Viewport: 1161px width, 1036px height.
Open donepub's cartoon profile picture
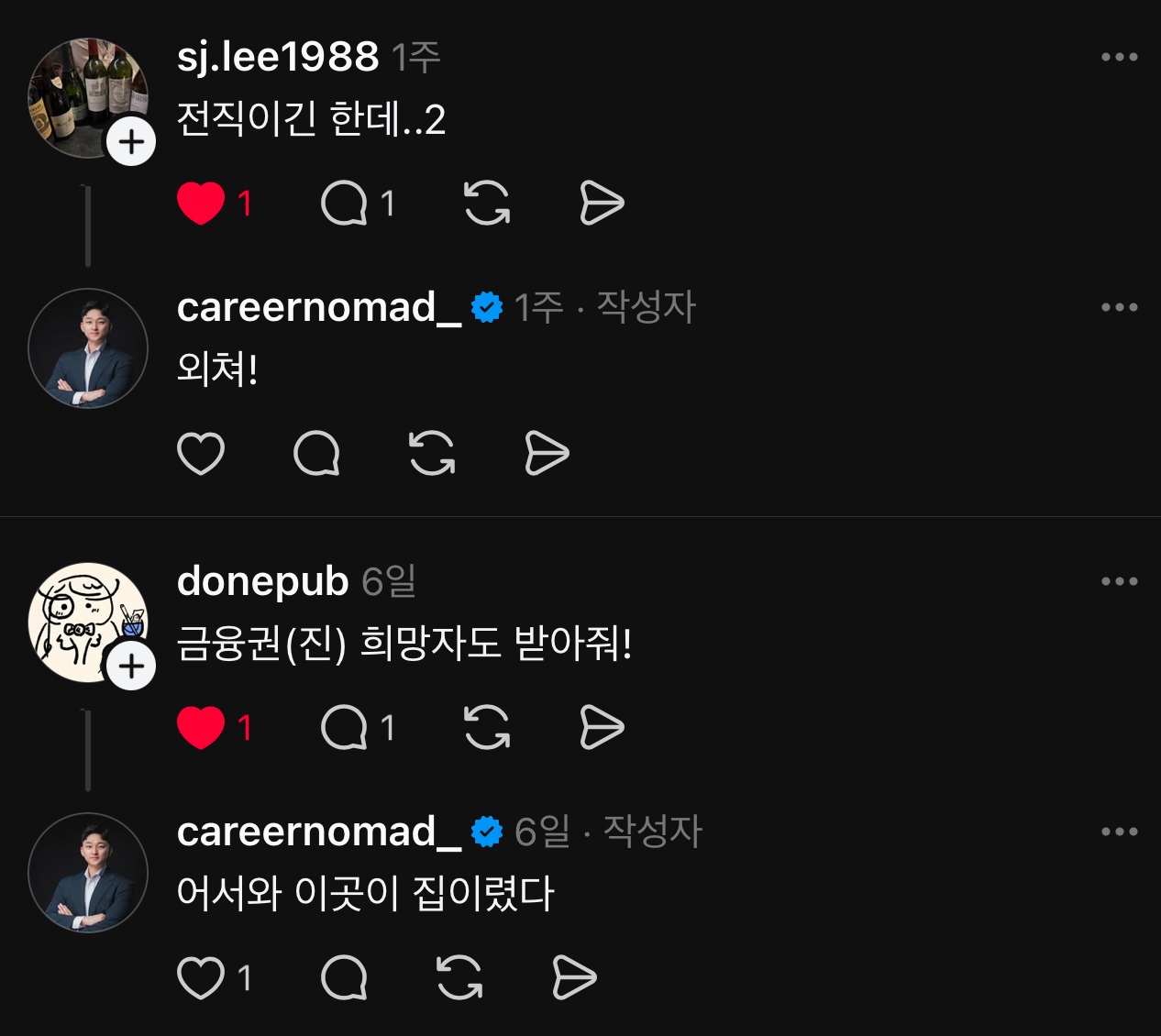(x=88, y=623)
